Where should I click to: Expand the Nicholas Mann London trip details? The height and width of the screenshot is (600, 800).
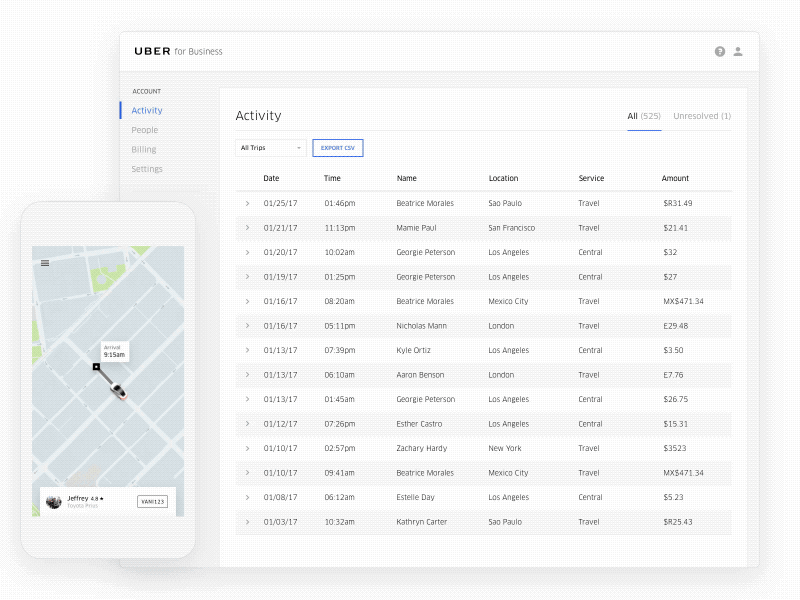coord(247,325)
